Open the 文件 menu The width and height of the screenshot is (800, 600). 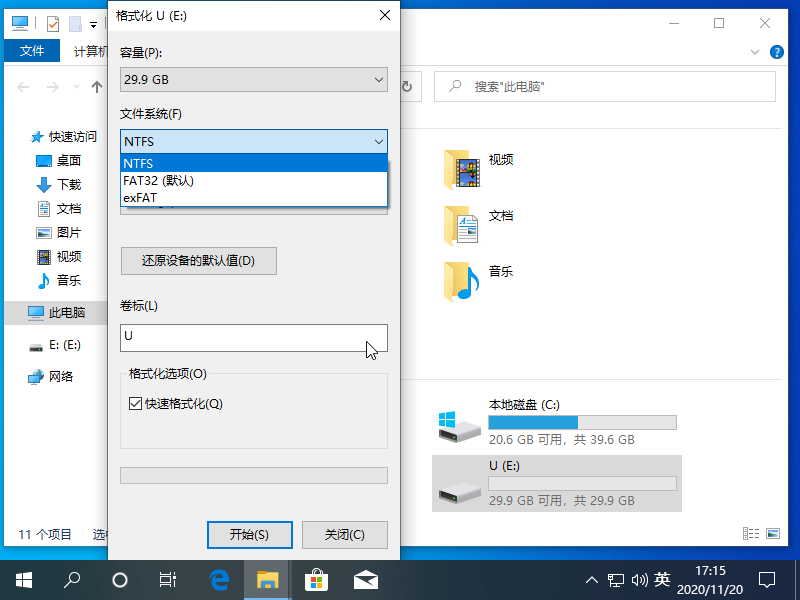click(x=31, y=50)
